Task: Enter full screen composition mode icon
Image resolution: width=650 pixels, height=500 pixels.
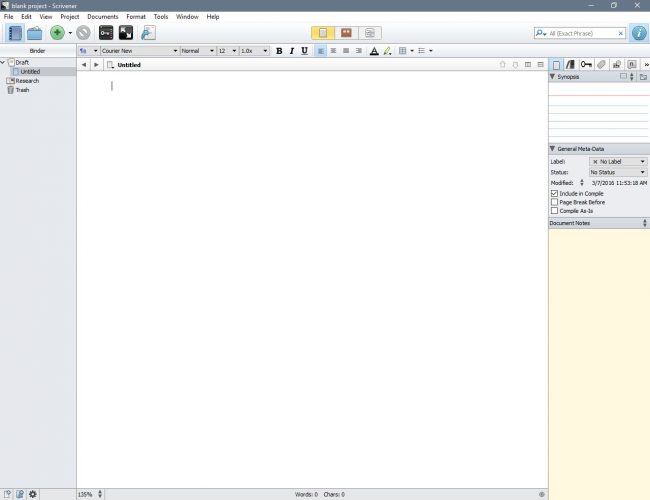Action: [126, 33]
